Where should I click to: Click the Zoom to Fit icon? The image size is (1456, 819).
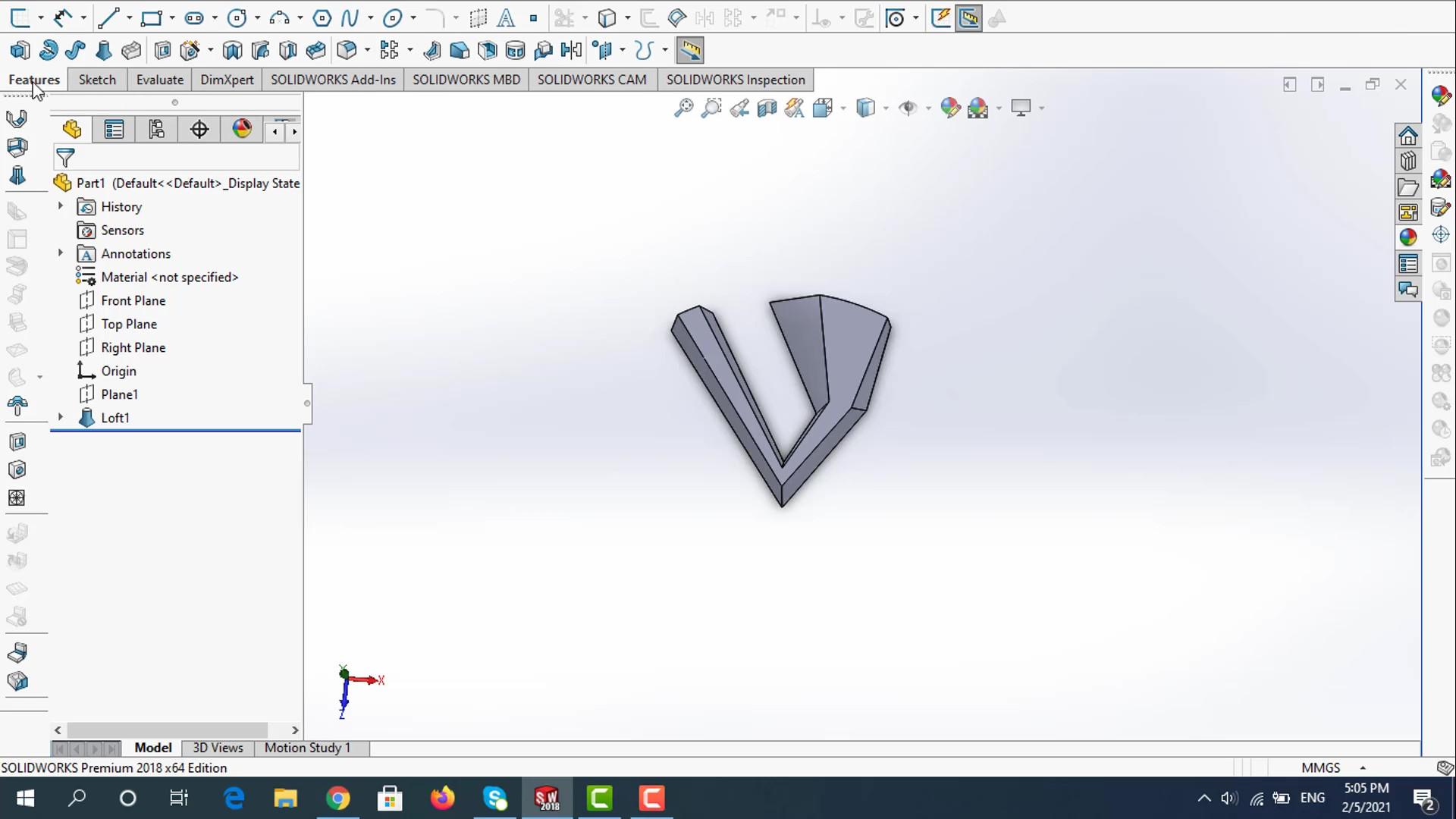click(683, 108)
